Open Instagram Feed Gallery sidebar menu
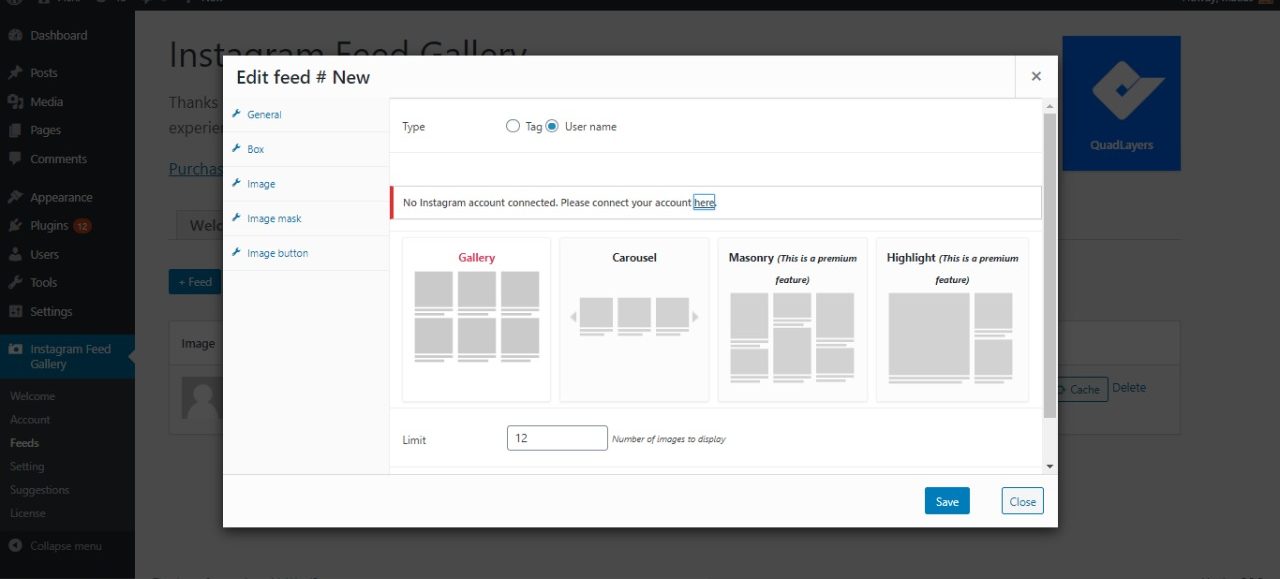Image resolution: width=1280 pixels, height=579 pixels. (x=67, y=356)
